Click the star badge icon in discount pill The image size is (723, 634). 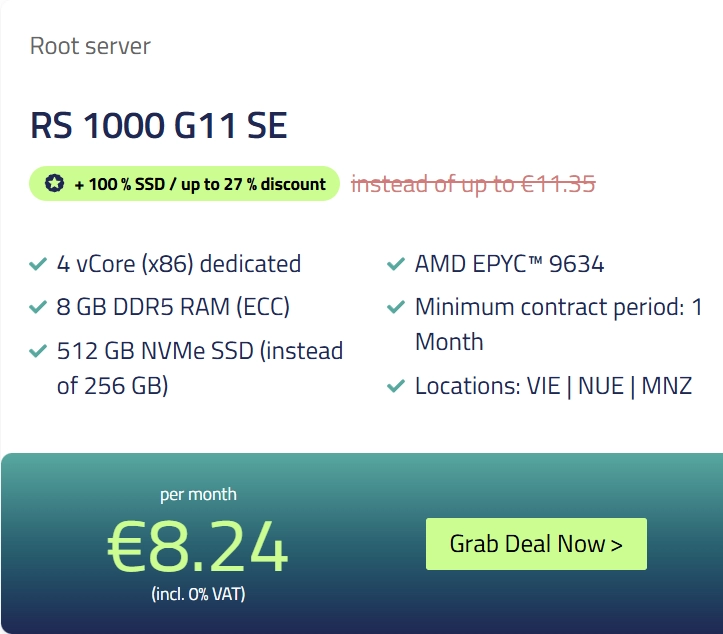[x=54, y=184]
